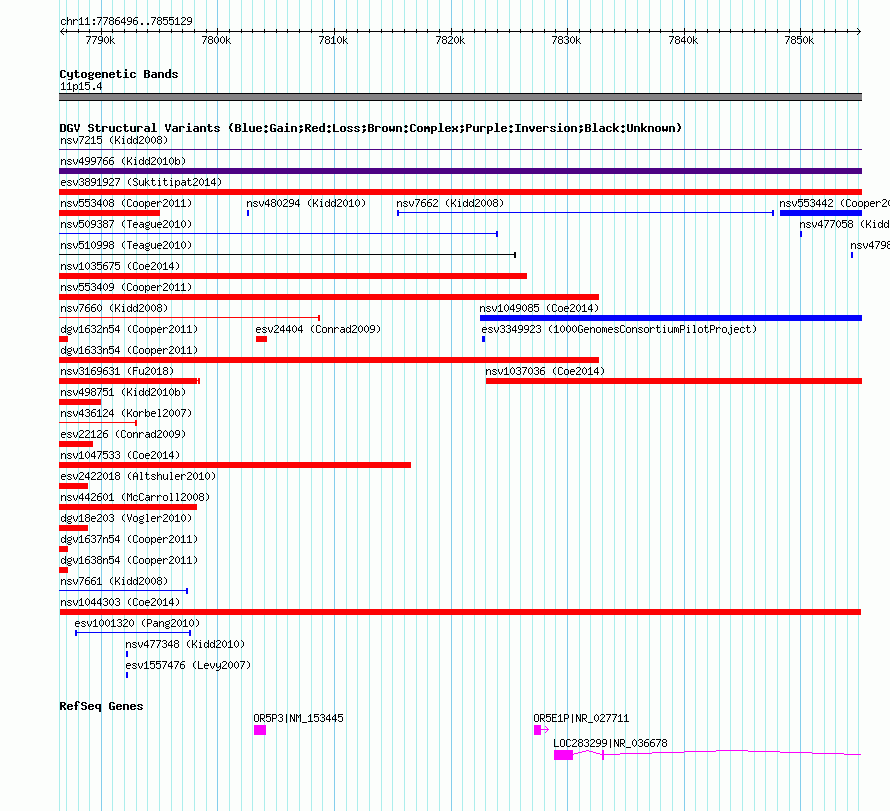Click the LOC283299|NR_036678 gene label
The width and height of the screenshot is (890, 811).
[610, 743]
